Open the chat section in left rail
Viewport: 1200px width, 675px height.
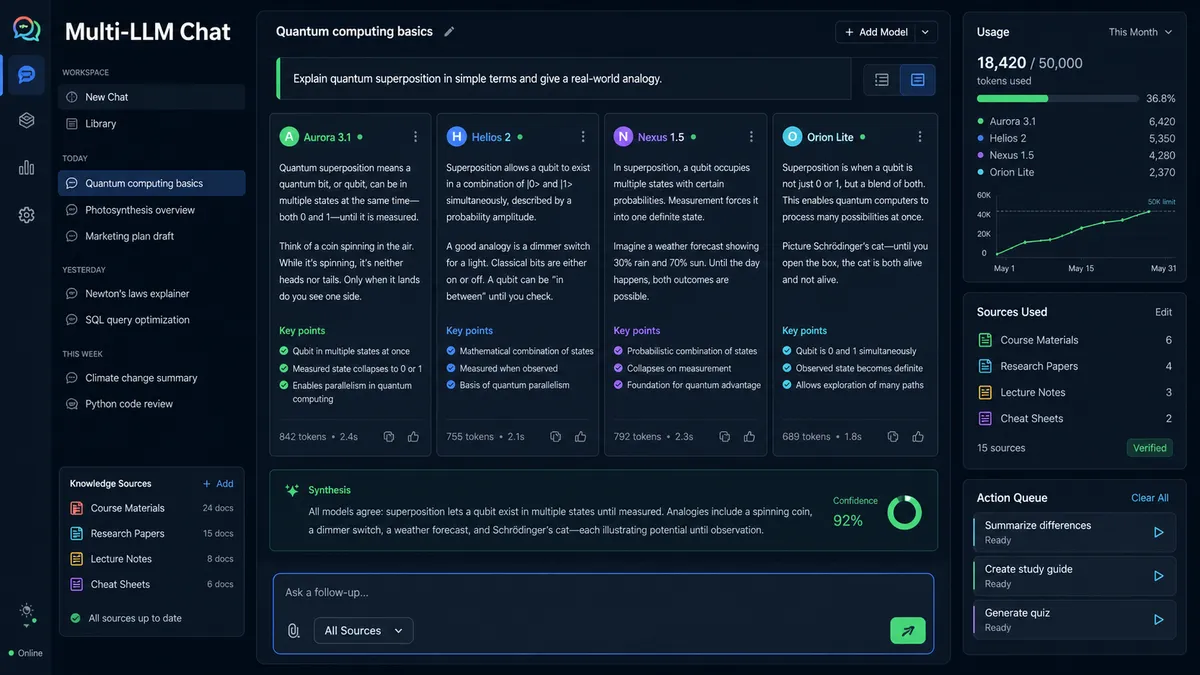click(26, 75)
